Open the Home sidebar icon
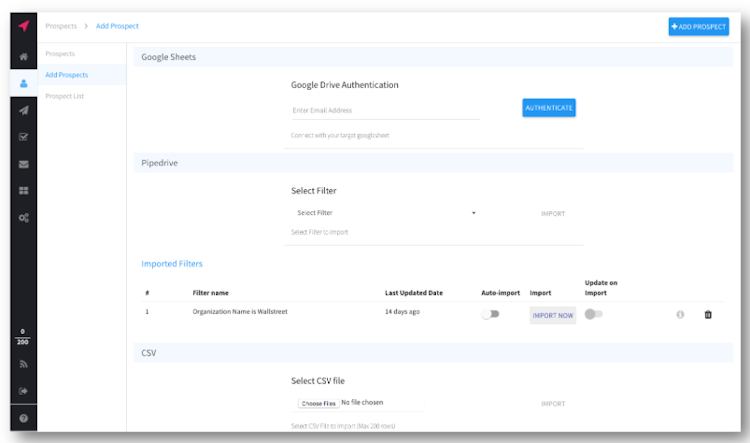Viewport: 750px width, 443px height. pyautogui.click(x=23, y=56)
